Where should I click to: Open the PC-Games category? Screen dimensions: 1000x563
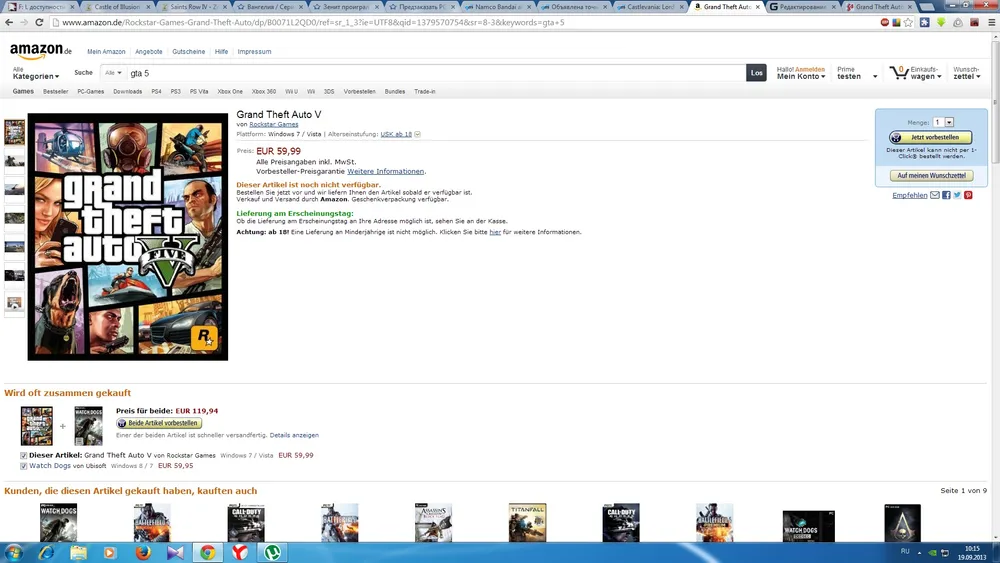pyautogui.click(x=91, y=92)
